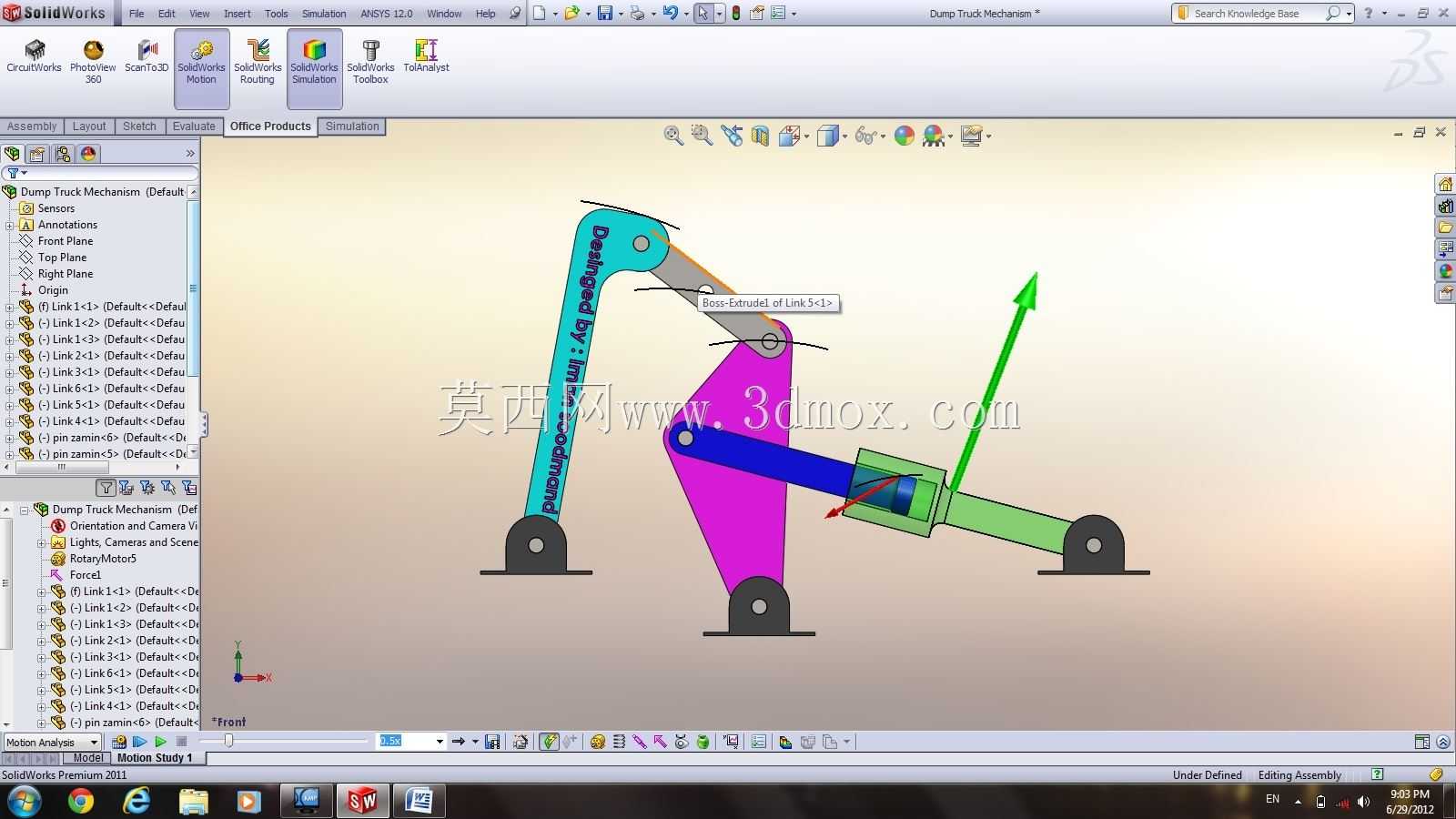Open the Simulation menu
1456x819 pixels.
click(x=324, y=14)
